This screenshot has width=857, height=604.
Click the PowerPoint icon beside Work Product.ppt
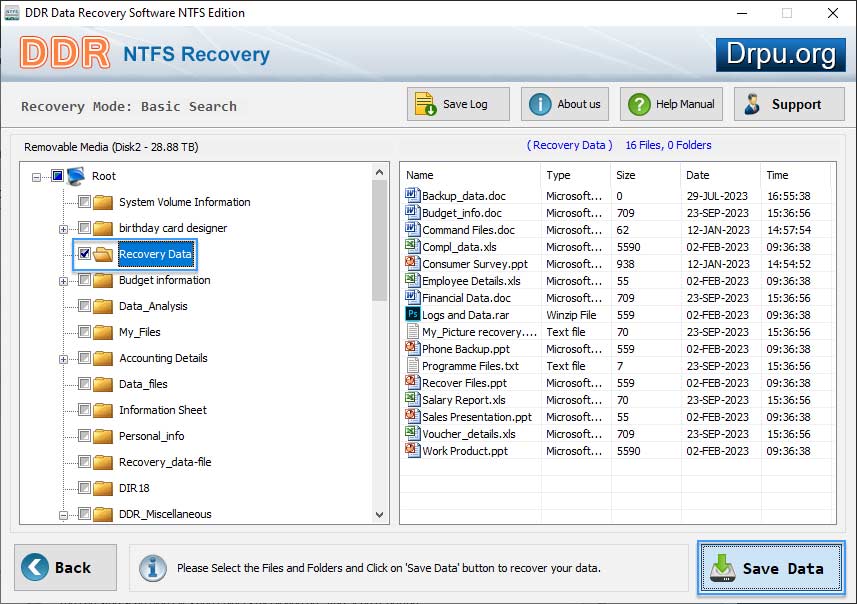coord(412,450)
